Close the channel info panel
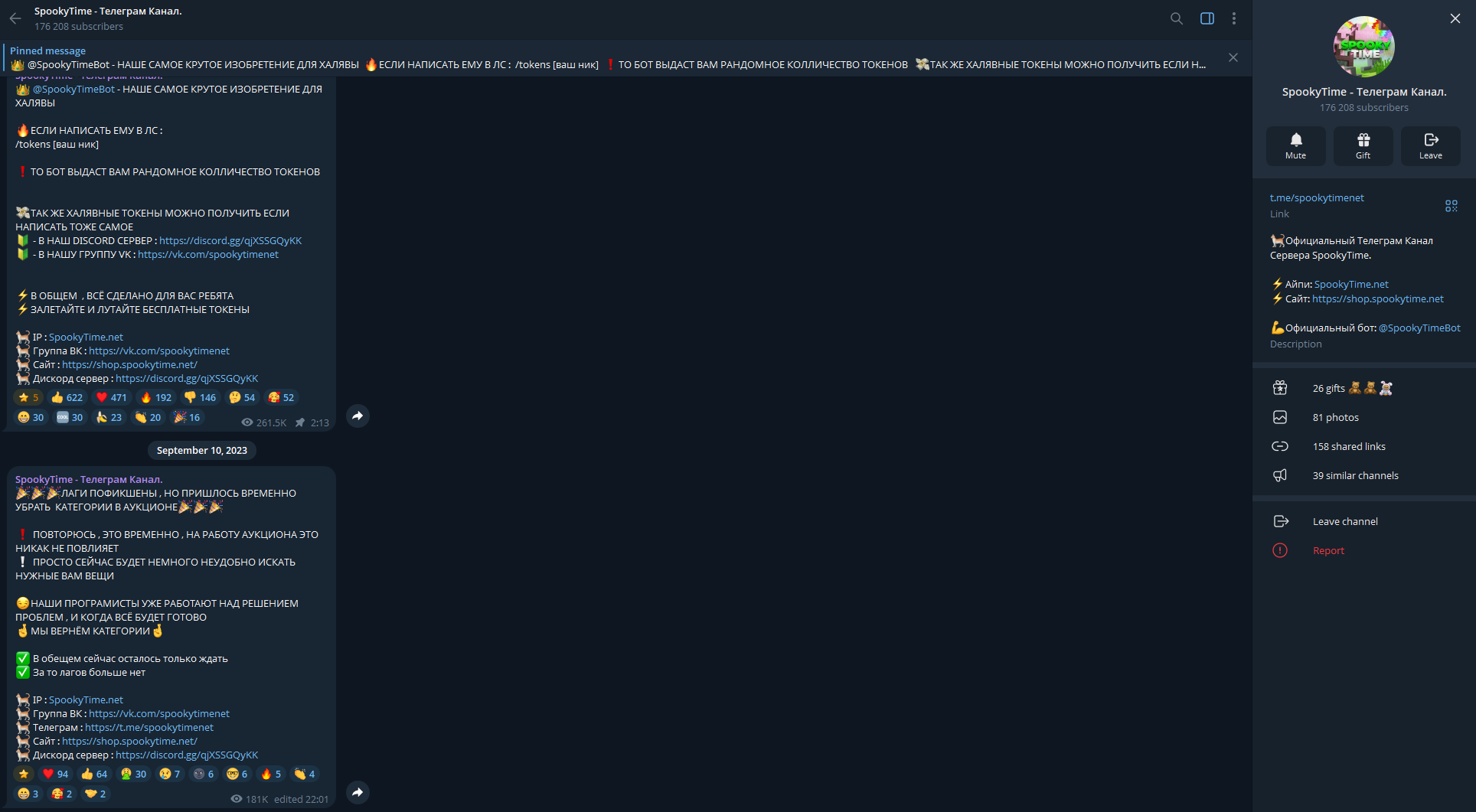This screenshot has width=1476, height=812. point(1455,18)
